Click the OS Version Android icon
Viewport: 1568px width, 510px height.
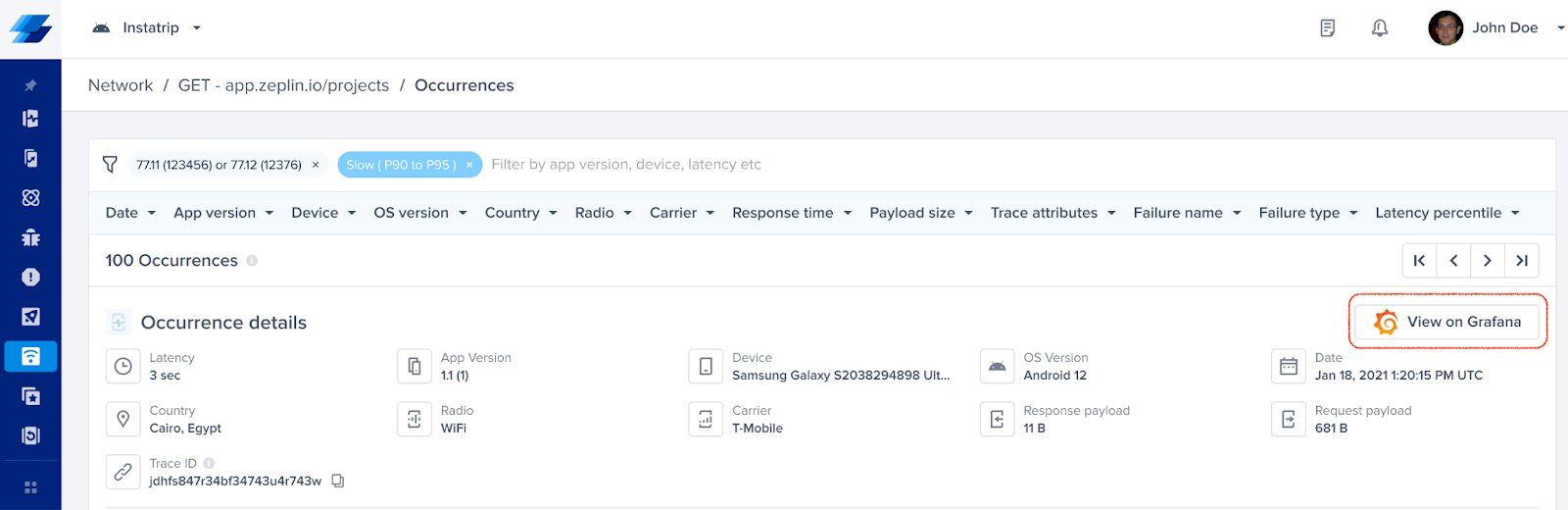997,366
